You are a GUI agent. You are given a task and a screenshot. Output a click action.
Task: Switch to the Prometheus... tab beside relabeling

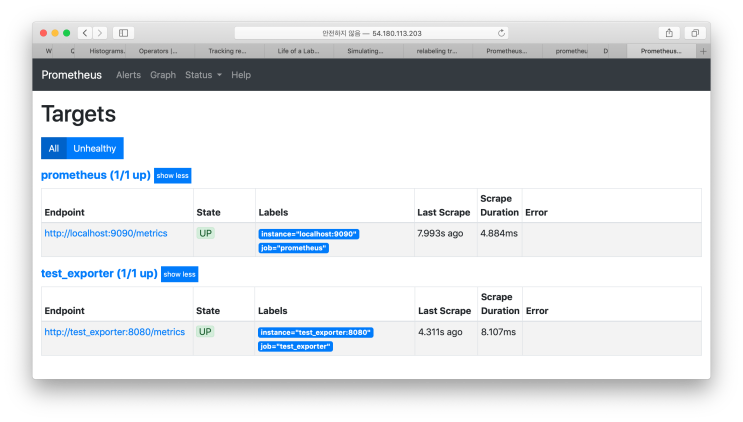pos(507,51)
